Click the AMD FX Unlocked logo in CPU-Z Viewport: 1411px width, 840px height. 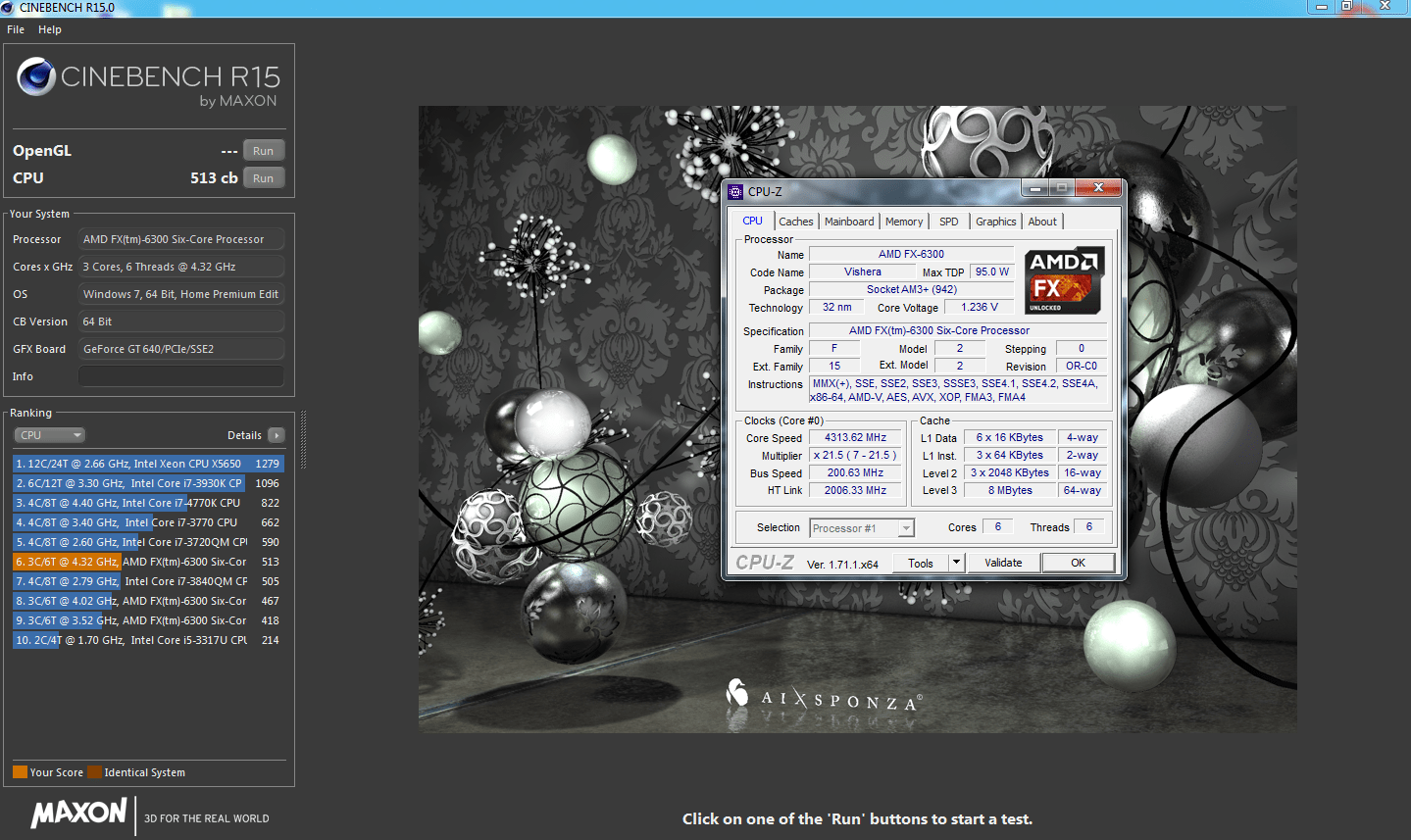coord(1065,280)
